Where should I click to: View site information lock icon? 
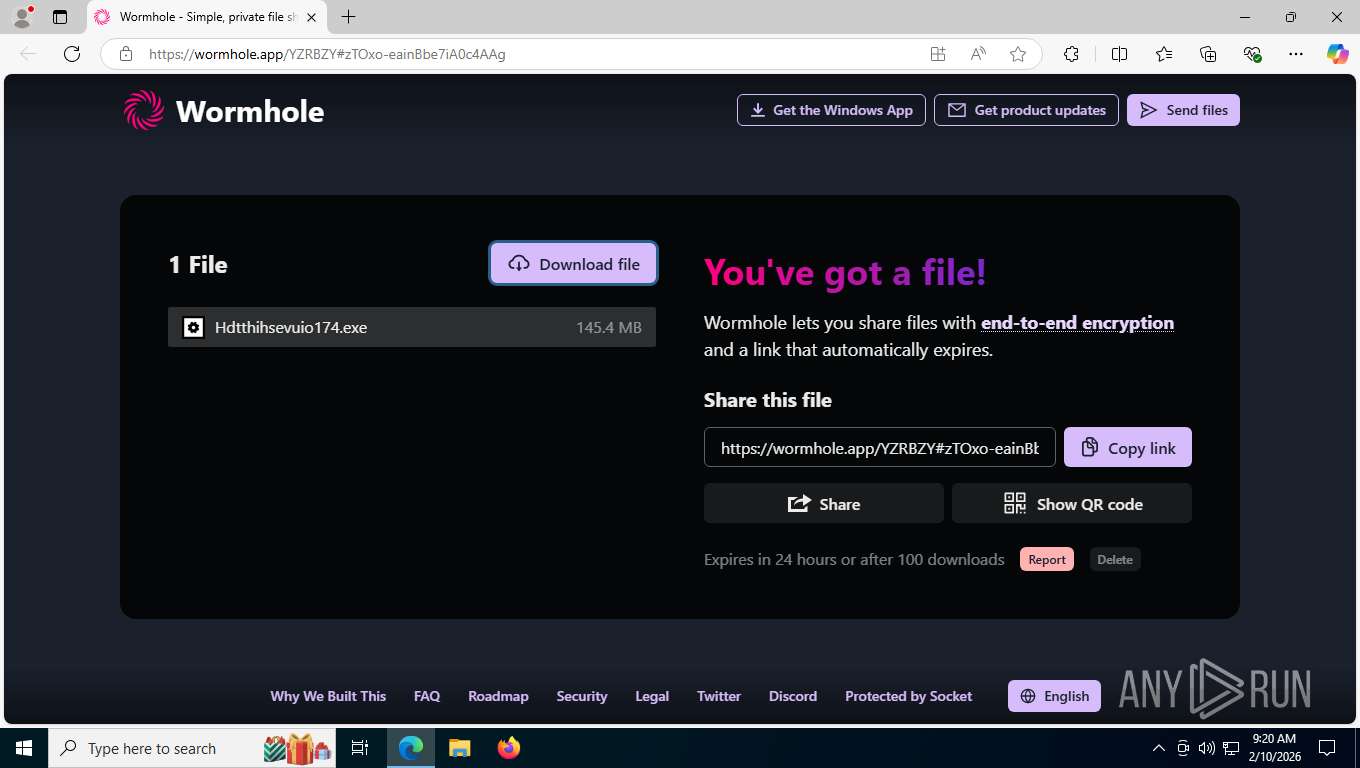126,54
